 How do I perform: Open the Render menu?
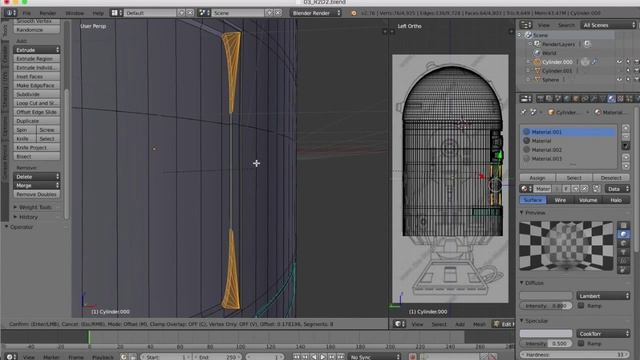(x=48, y=13)
